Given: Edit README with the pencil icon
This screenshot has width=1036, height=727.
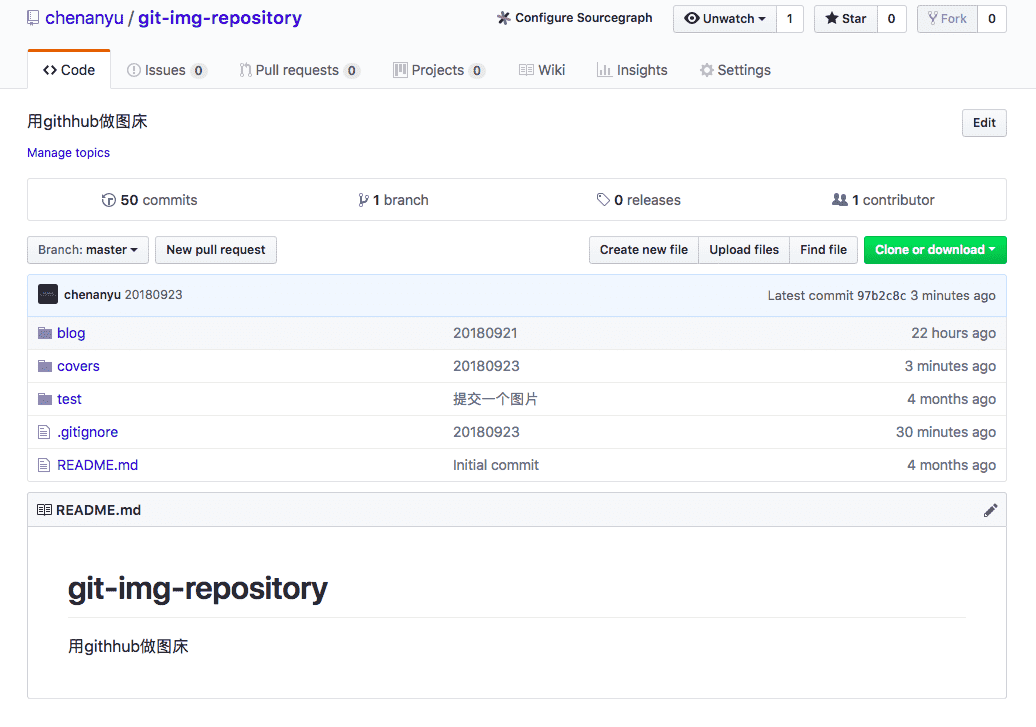Looking at the screenshot, I should click(990, 510).
